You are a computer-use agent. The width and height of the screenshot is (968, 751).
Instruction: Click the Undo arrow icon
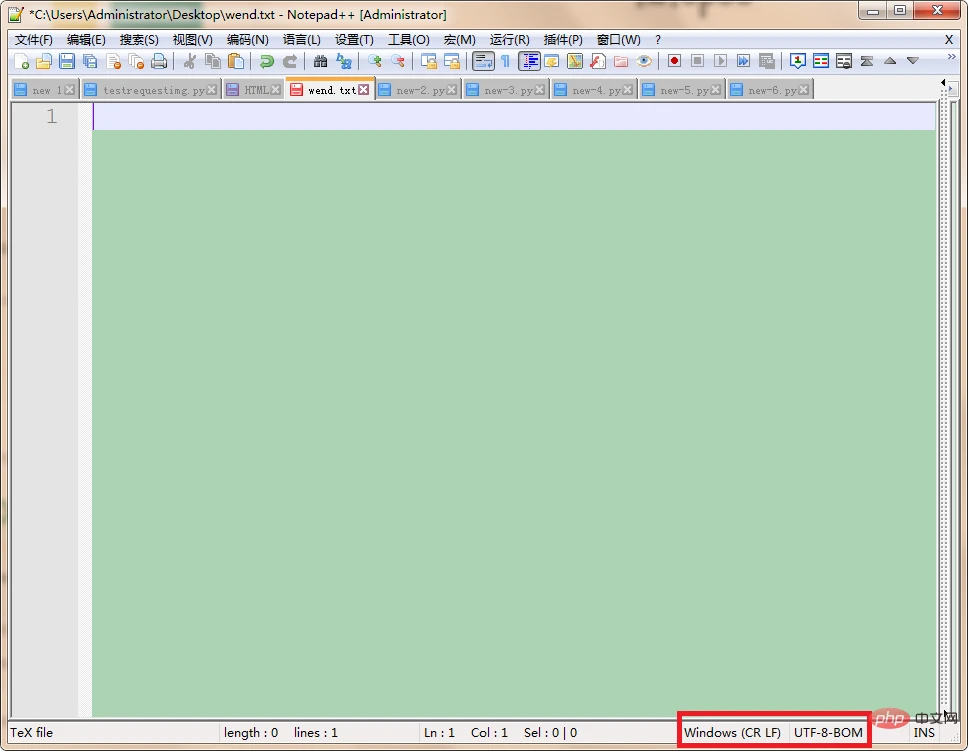pos(265,61)
